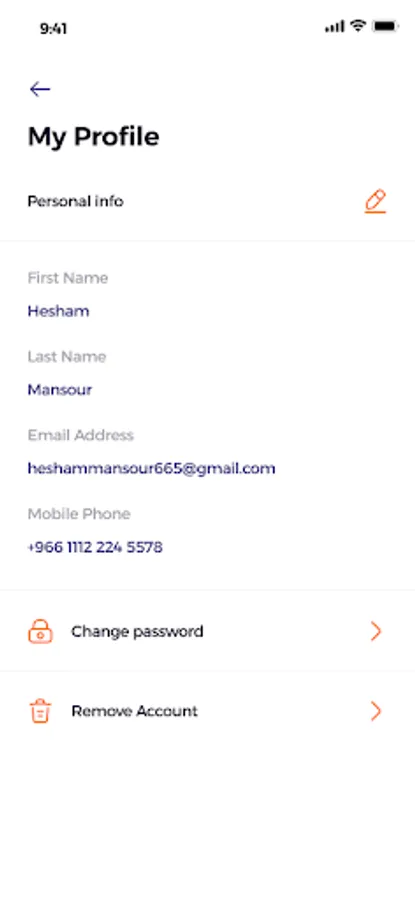Click the padlock icon

(40, 631)
